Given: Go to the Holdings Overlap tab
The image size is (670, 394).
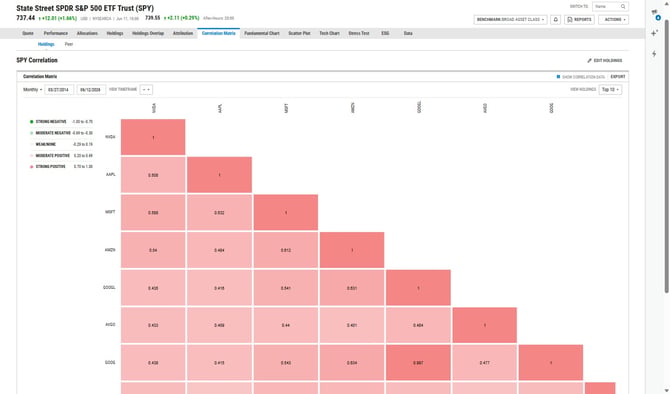Looking at the screenshot, I should tap(148, 33).
